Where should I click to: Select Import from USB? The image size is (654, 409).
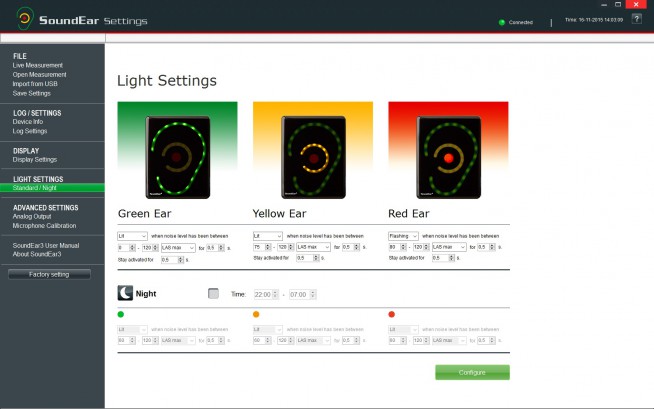[x=35, y=84]
